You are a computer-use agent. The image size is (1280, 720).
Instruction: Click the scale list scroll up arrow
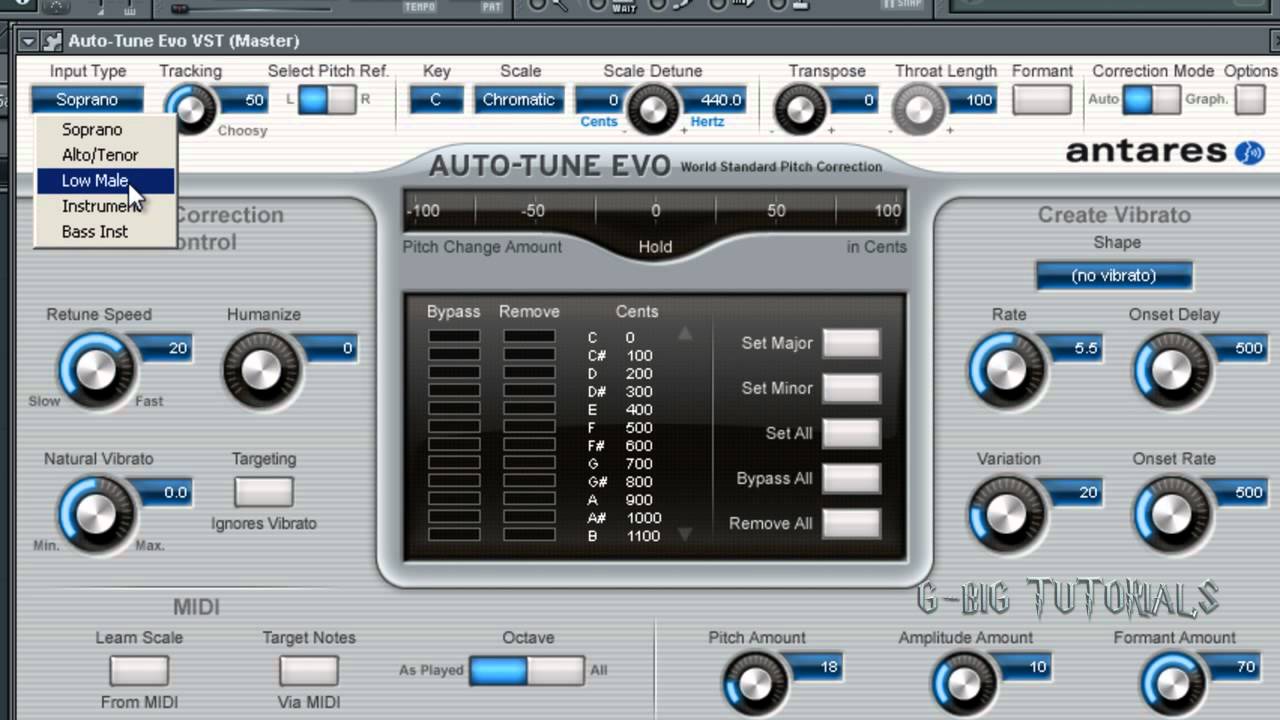685,334
